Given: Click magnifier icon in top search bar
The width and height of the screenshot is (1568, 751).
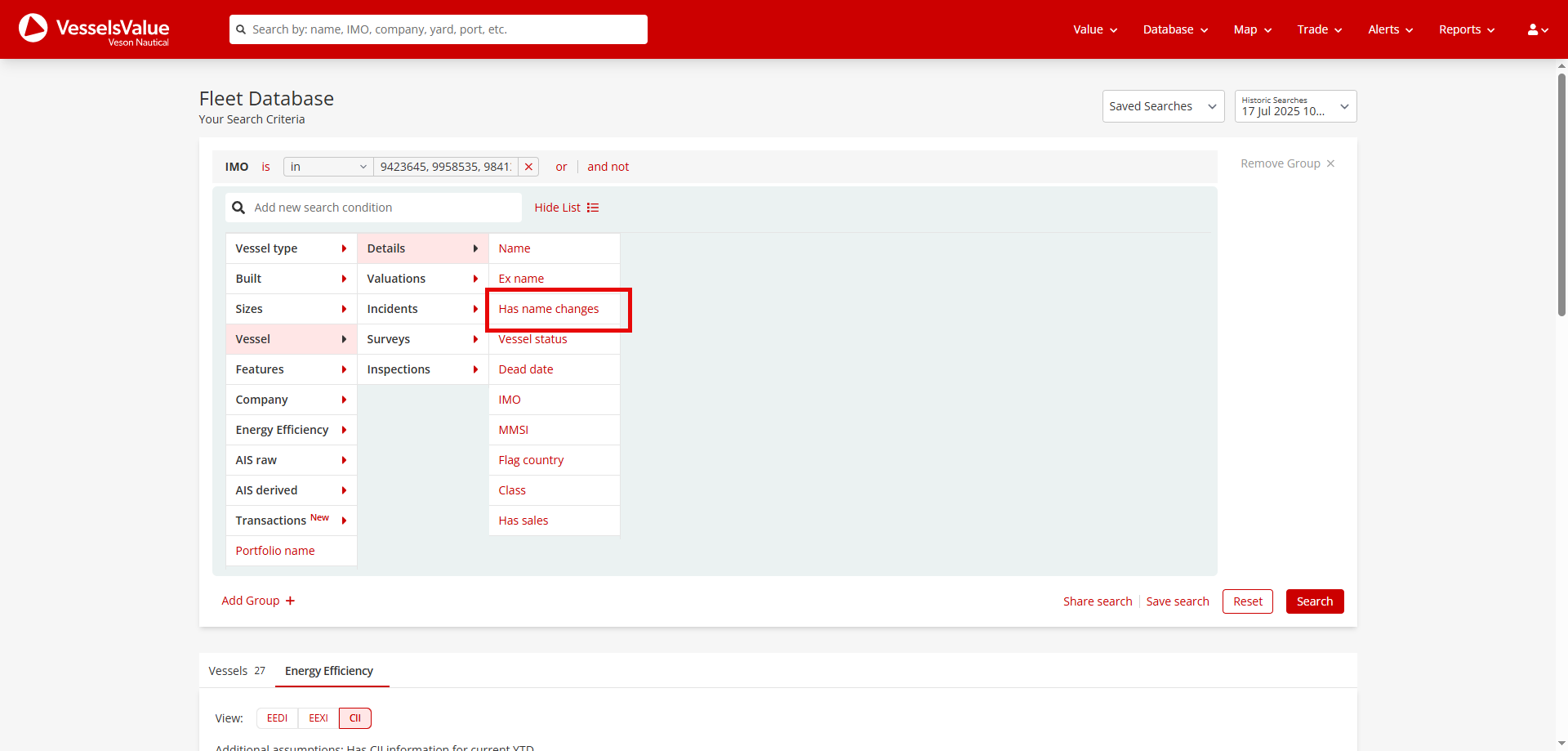Looking at the screenshot, I should (241, 29).
